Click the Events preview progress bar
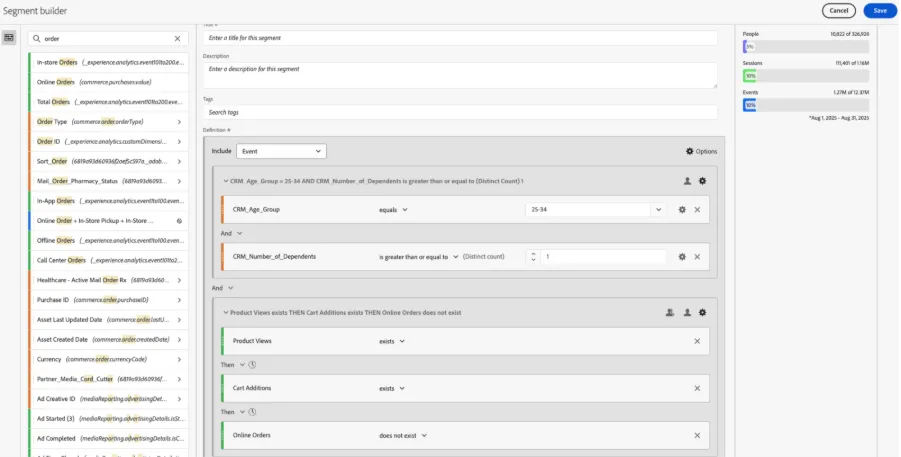901x457 pixels. [x=806, y=105]
